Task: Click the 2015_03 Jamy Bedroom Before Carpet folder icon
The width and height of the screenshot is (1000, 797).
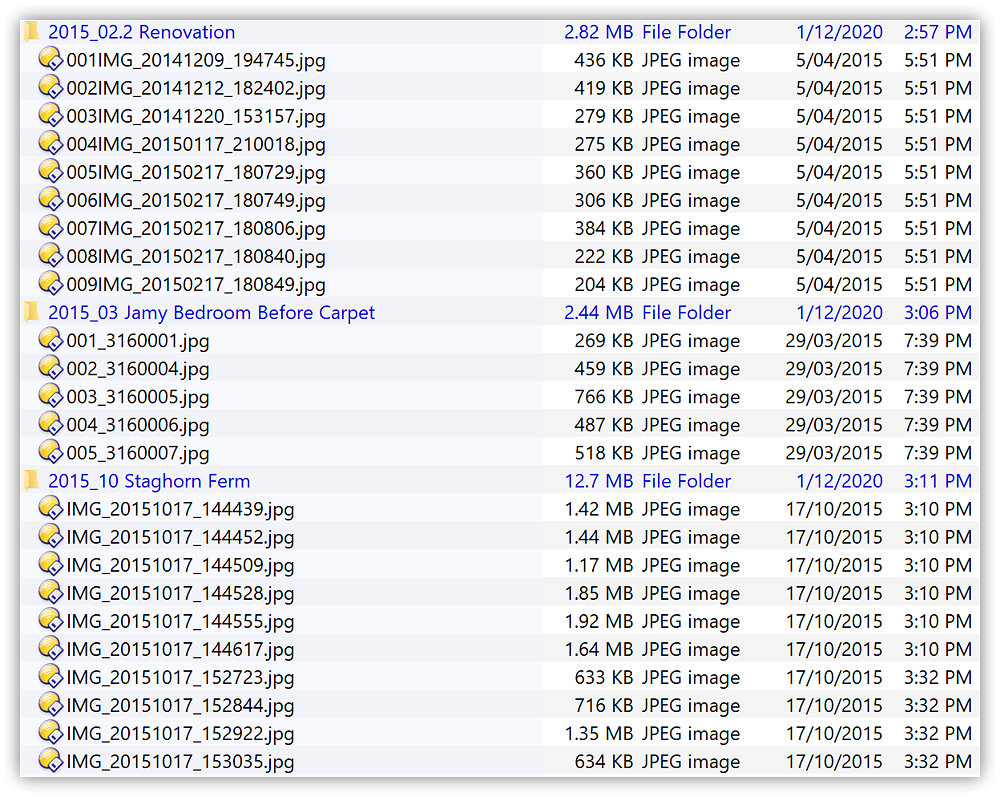Action: (x=33, y=312)
